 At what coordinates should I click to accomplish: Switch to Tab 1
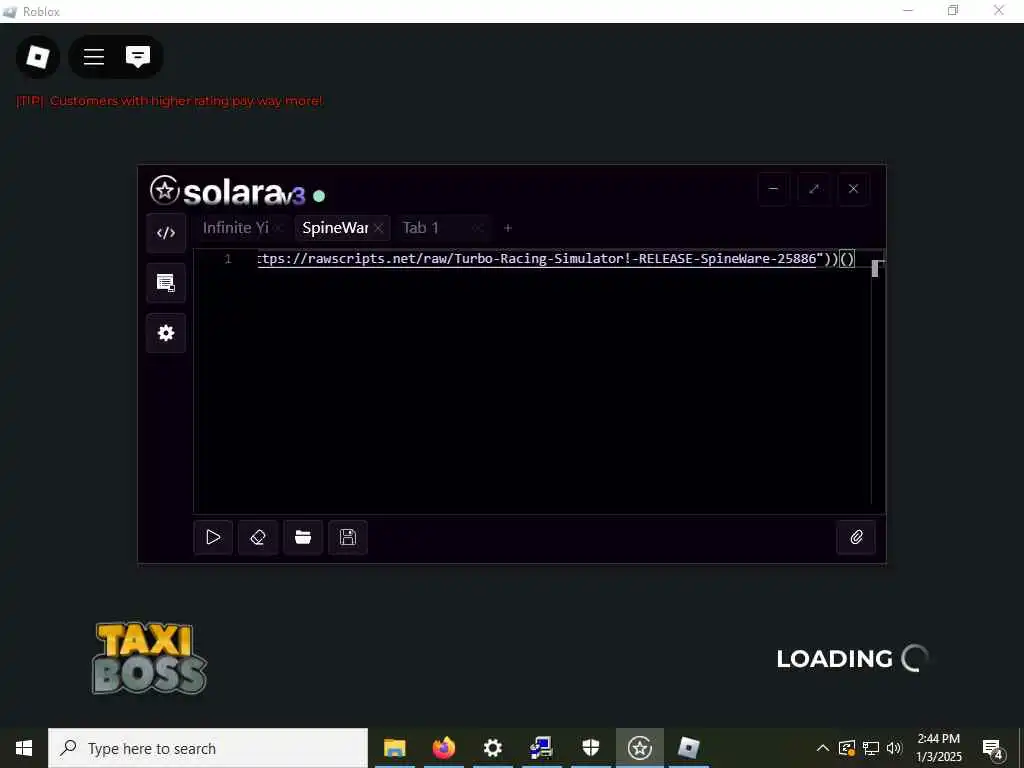coord(421,228)
